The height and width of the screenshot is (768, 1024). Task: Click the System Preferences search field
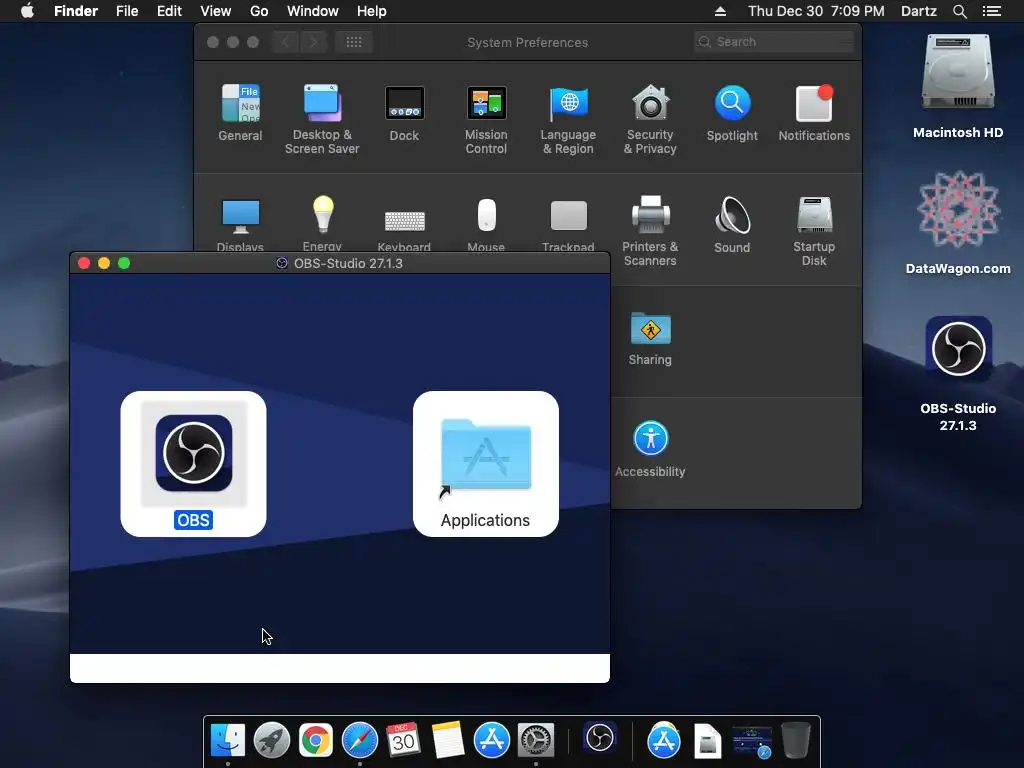point(774,42)
